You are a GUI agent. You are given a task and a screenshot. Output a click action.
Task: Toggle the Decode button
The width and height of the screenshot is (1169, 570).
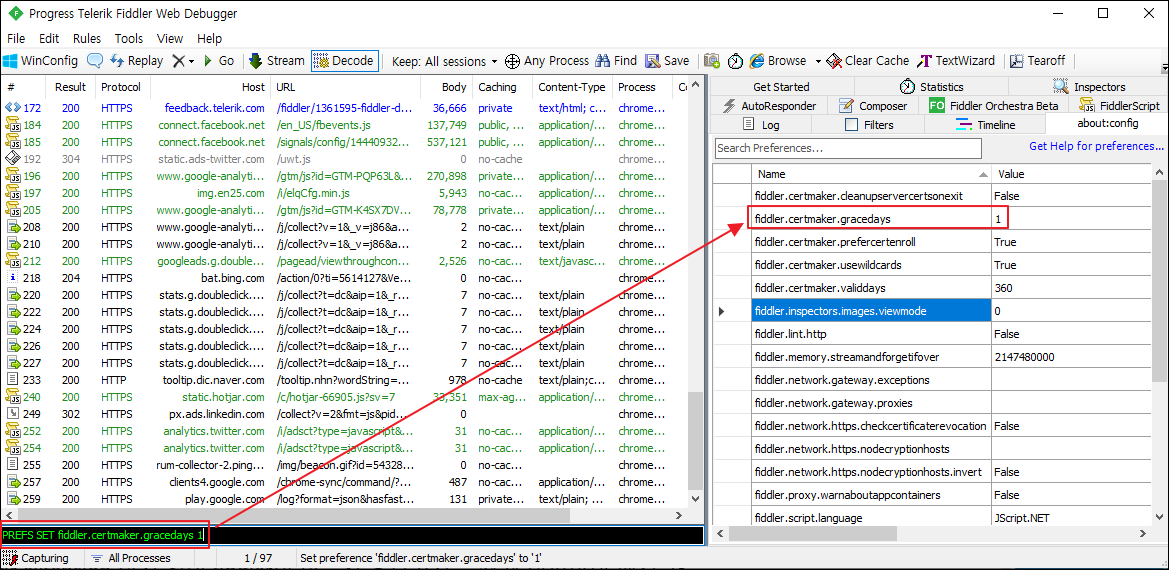[345, 61]
